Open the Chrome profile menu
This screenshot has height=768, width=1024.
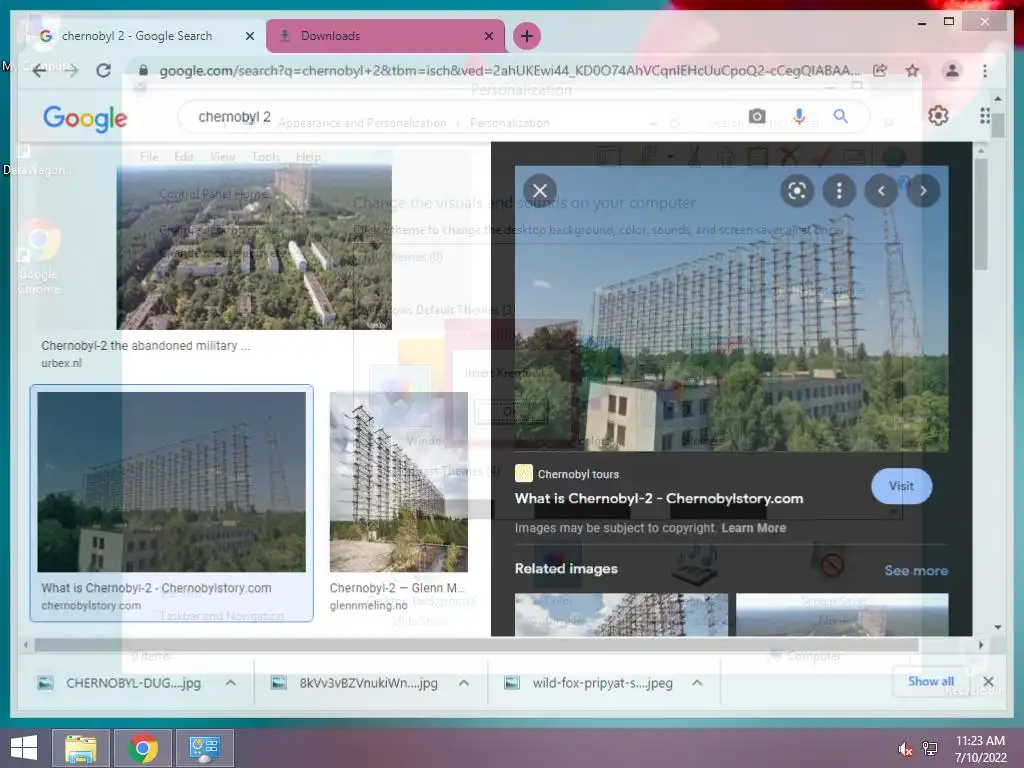(952, 71)
